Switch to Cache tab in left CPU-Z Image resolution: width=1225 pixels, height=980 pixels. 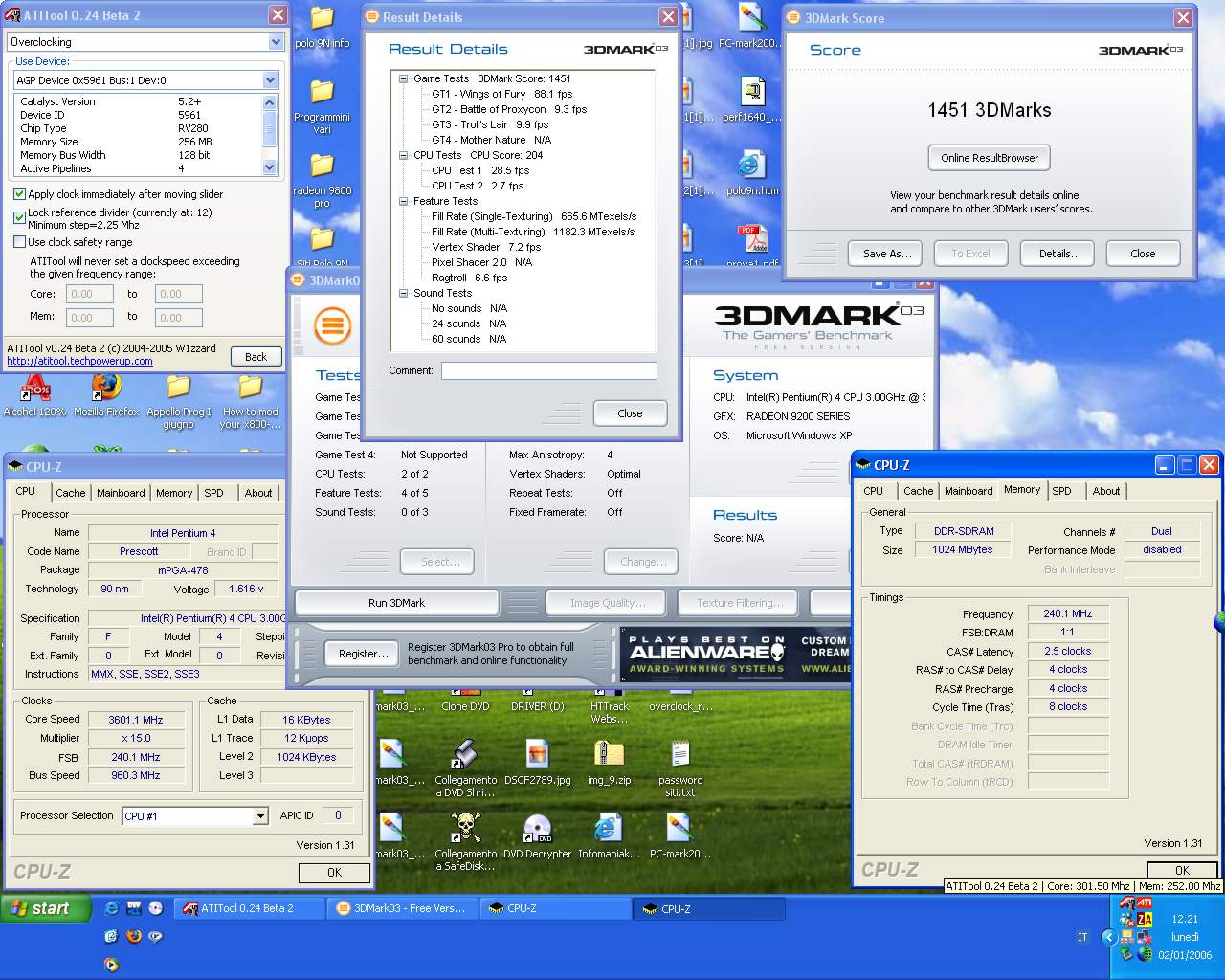pos(70,493)
